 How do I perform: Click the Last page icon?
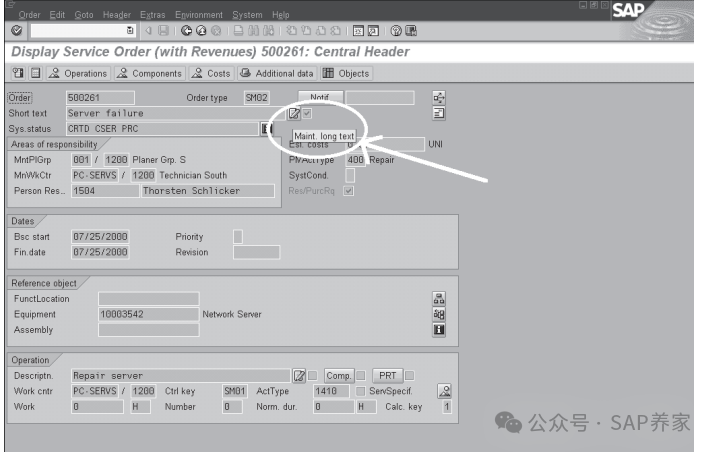pos(336,30)
